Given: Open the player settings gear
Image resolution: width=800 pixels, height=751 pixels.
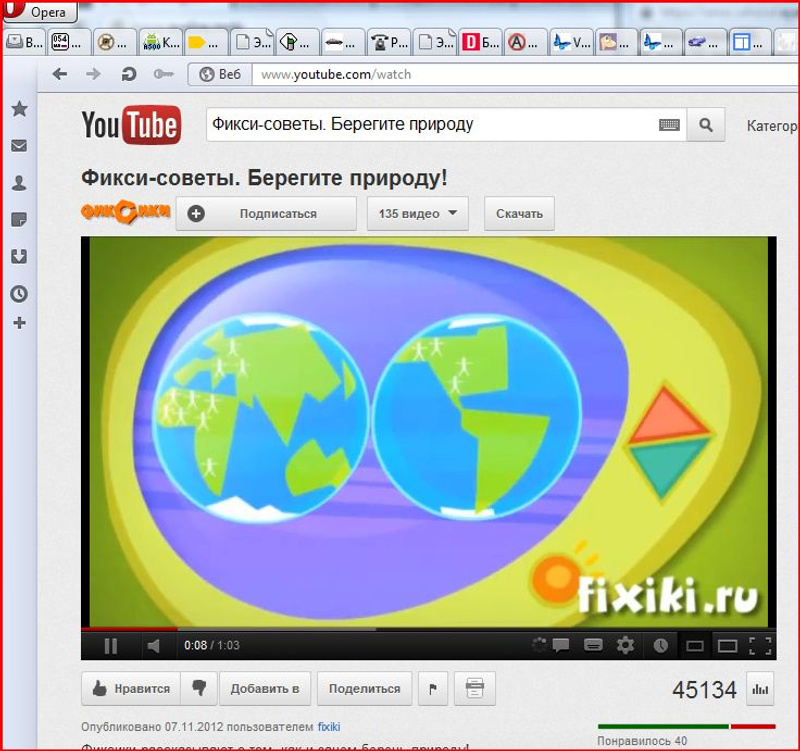Looking at the screenshot, I should [x=626, y=645].
